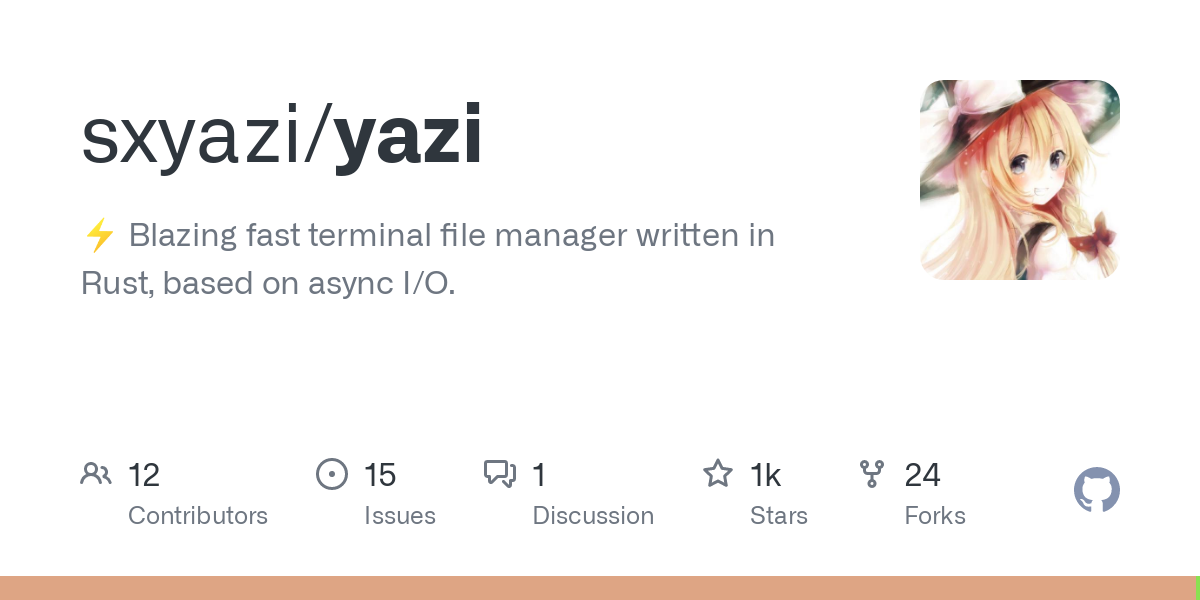Click the Forks branch icon
Image resolution: width=1200 pixels, height=600 pixels.
[x=872, y=474]
